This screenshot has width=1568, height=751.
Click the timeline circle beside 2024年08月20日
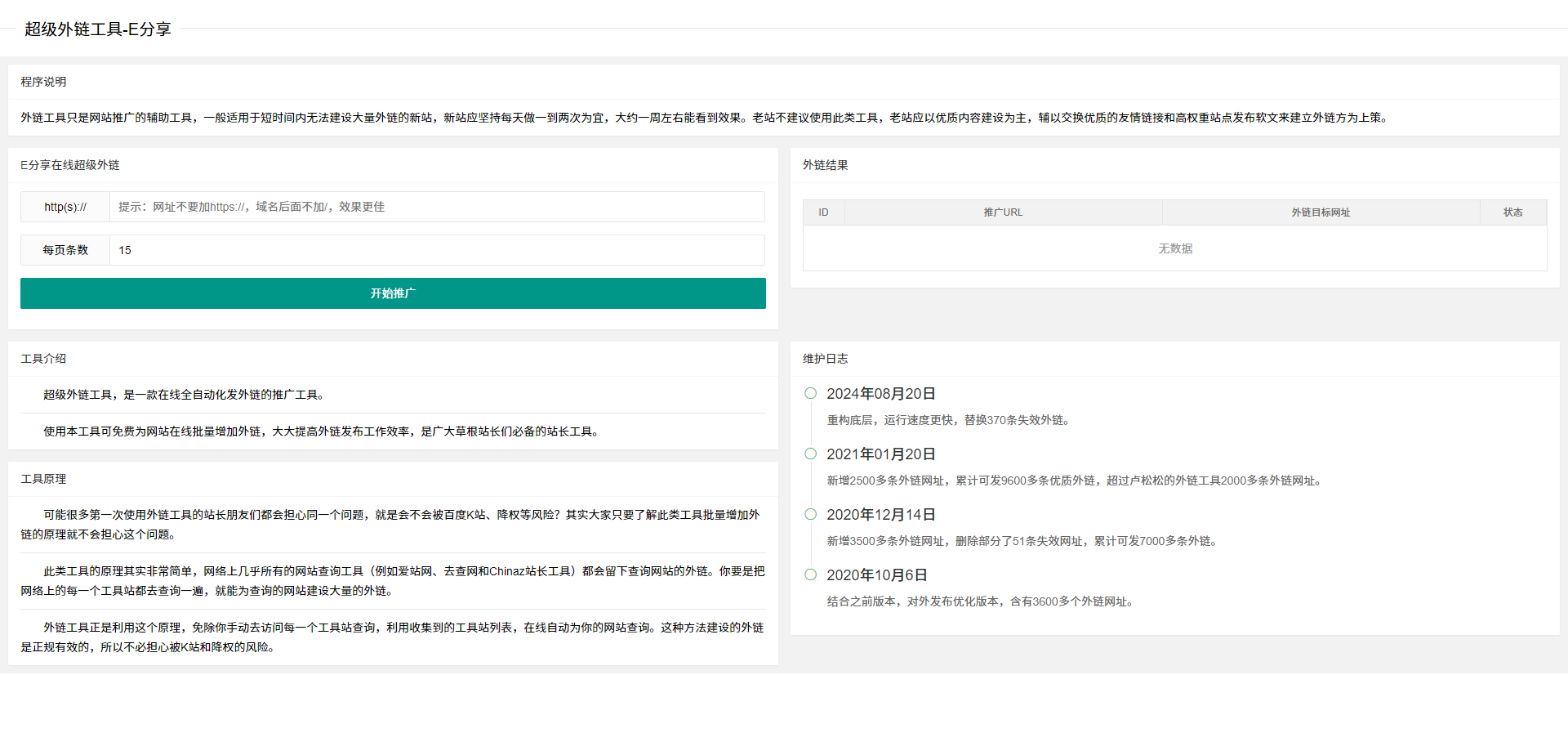tap(810, 393)
